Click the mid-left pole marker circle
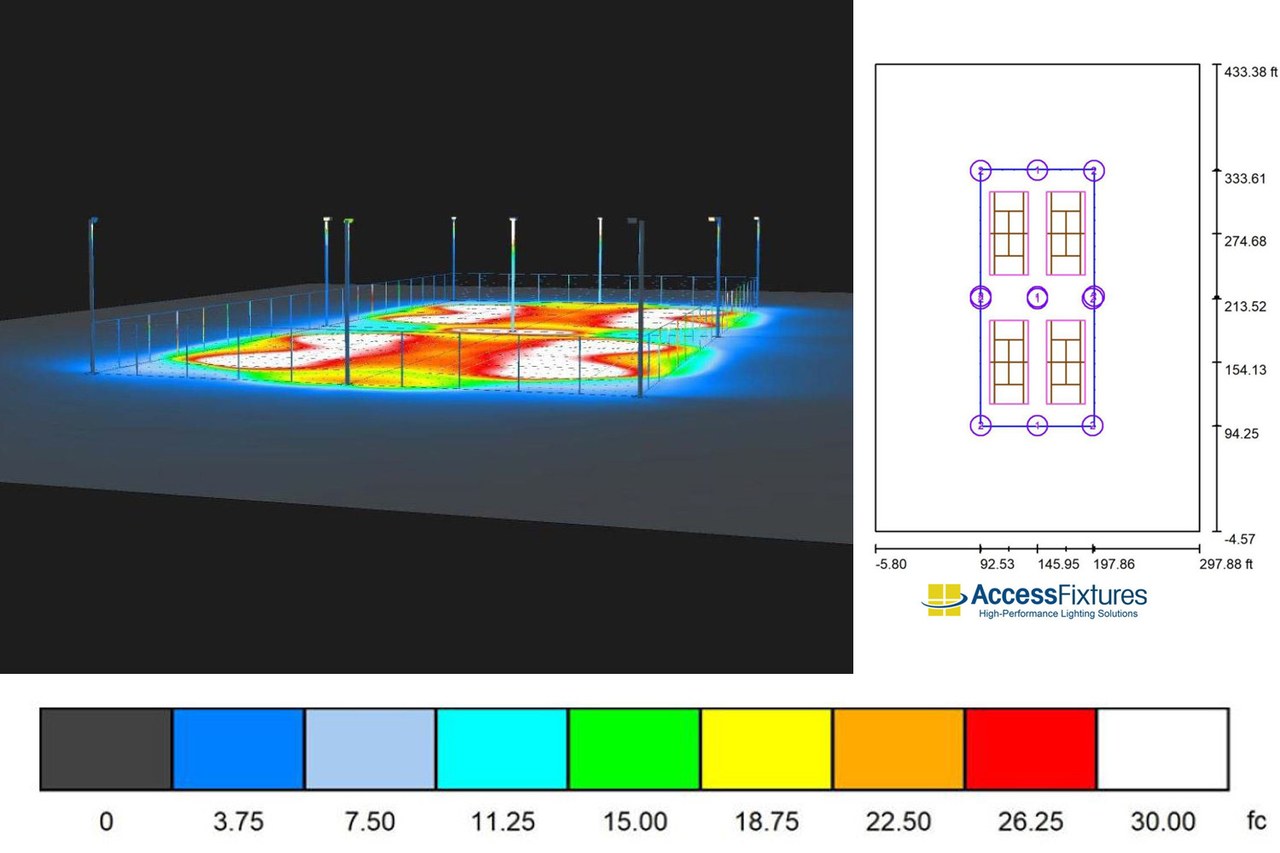1280x853 pixels. [979, 297]
